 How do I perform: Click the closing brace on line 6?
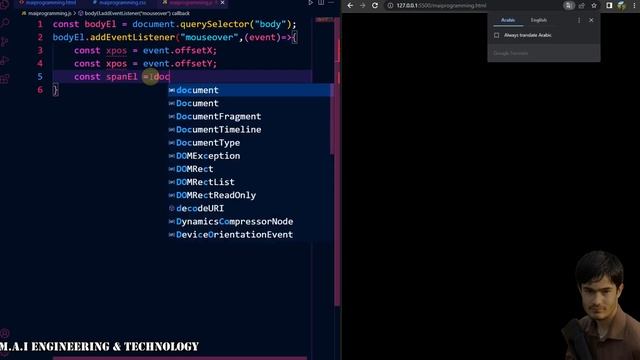coord(56,90)
